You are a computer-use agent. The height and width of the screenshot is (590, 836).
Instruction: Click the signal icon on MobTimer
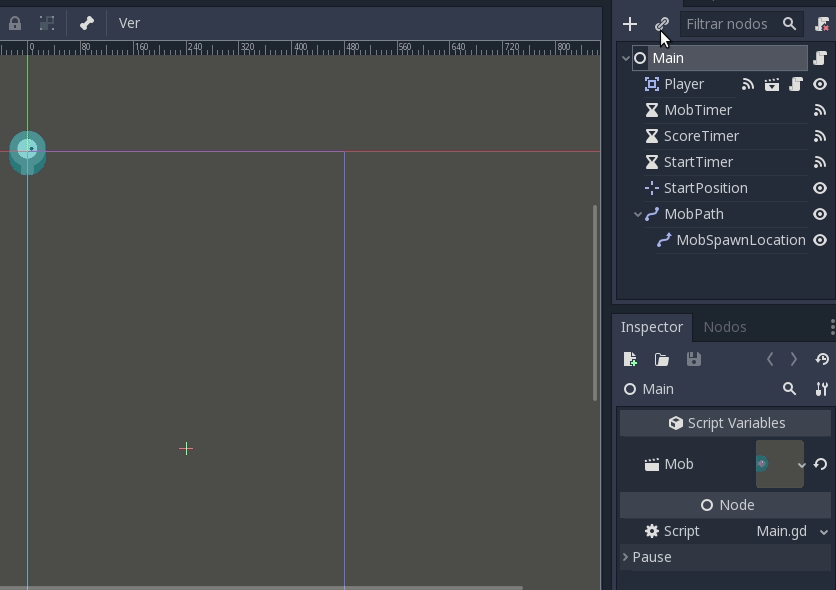pos(820,110)
